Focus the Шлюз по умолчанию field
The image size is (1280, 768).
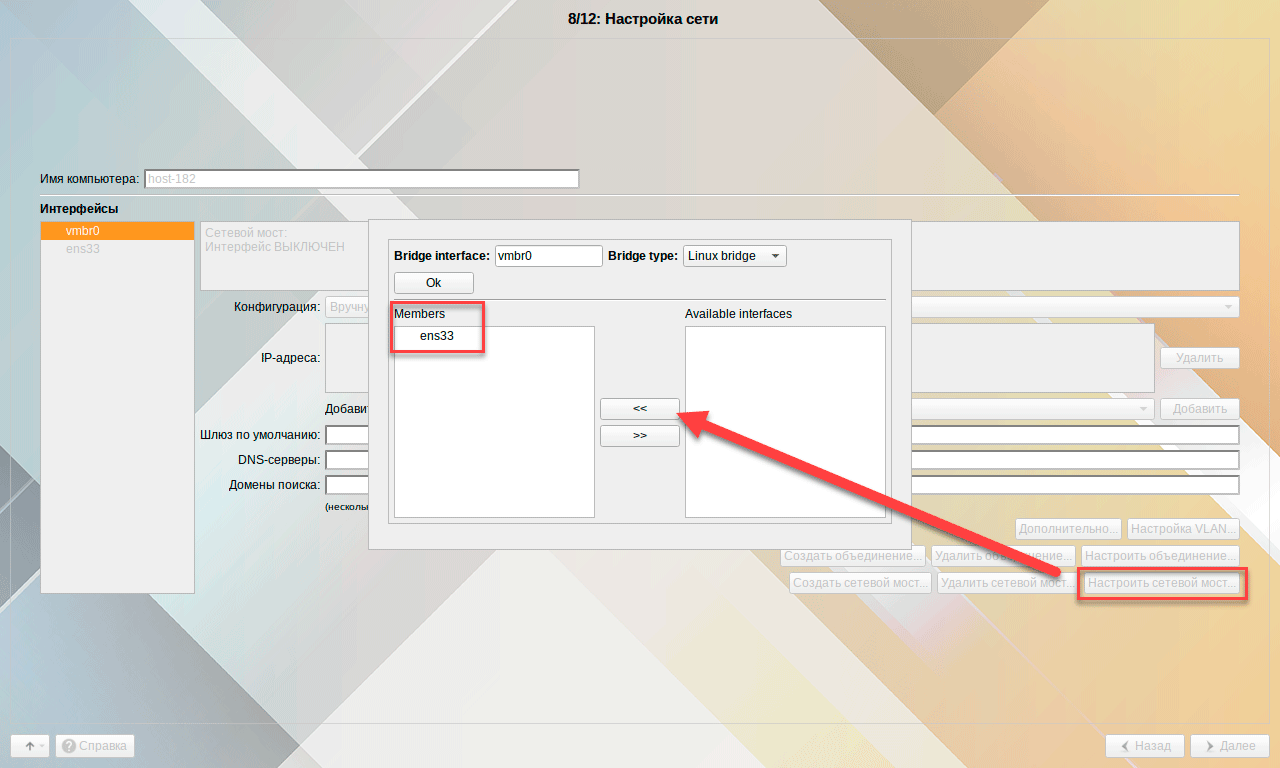click(782, 435)
